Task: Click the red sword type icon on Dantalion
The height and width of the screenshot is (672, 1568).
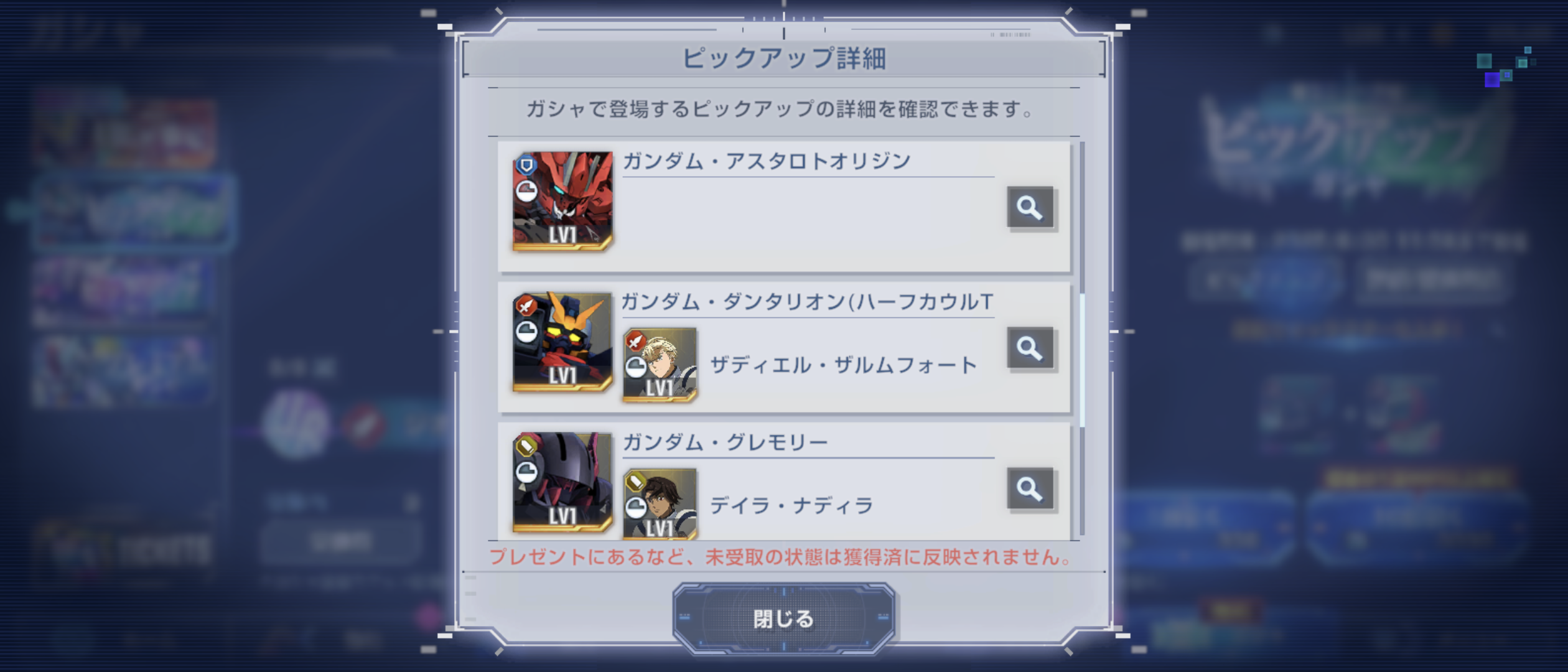Action: (526, 306)
